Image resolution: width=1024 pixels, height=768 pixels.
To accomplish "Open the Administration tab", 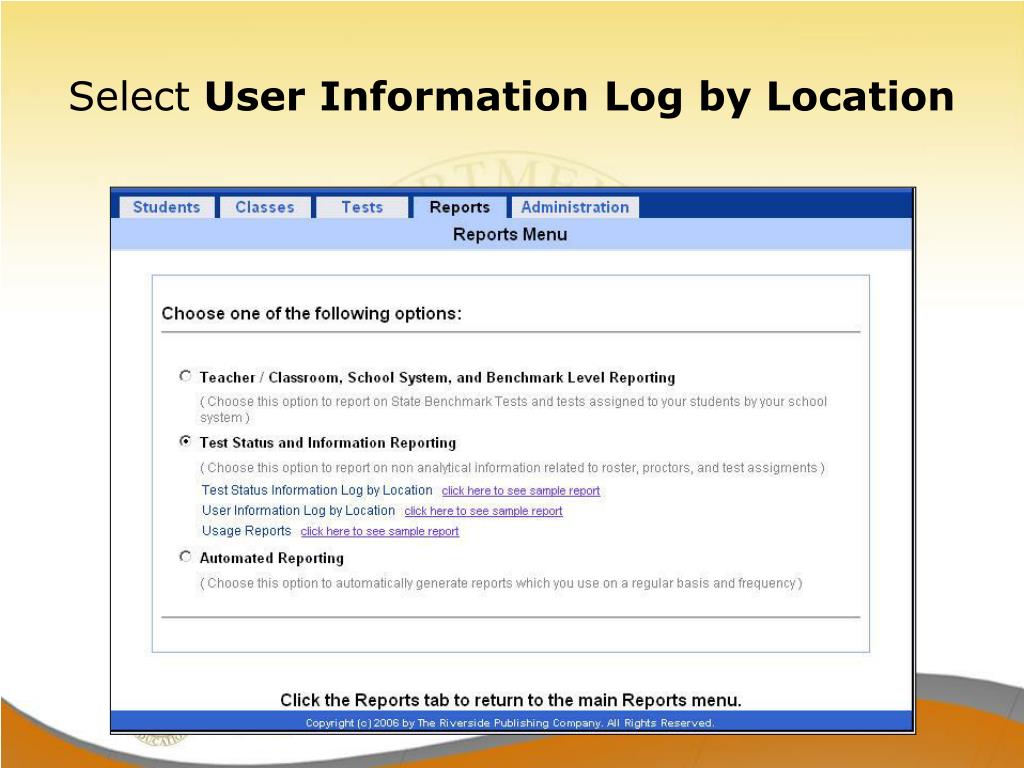I will [x=574, y=207].
